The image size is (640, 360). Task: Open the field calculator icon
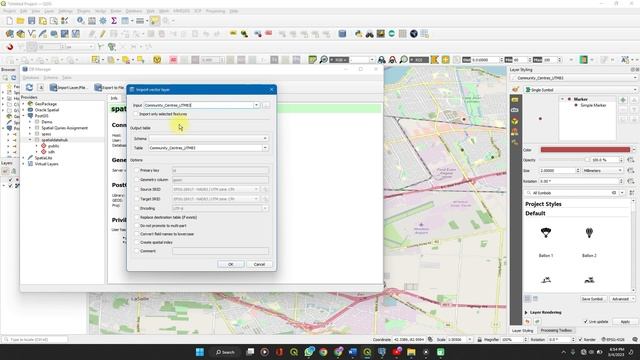[x=92, y=20]
